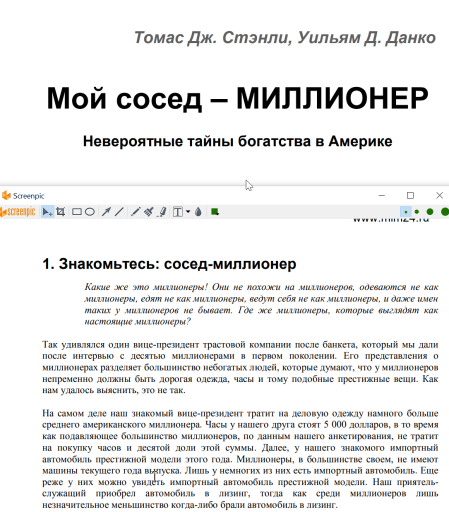The width and height of the screenshot is (449, 512).
Task: Click the orange Screenpic logo
Action: 18,212
